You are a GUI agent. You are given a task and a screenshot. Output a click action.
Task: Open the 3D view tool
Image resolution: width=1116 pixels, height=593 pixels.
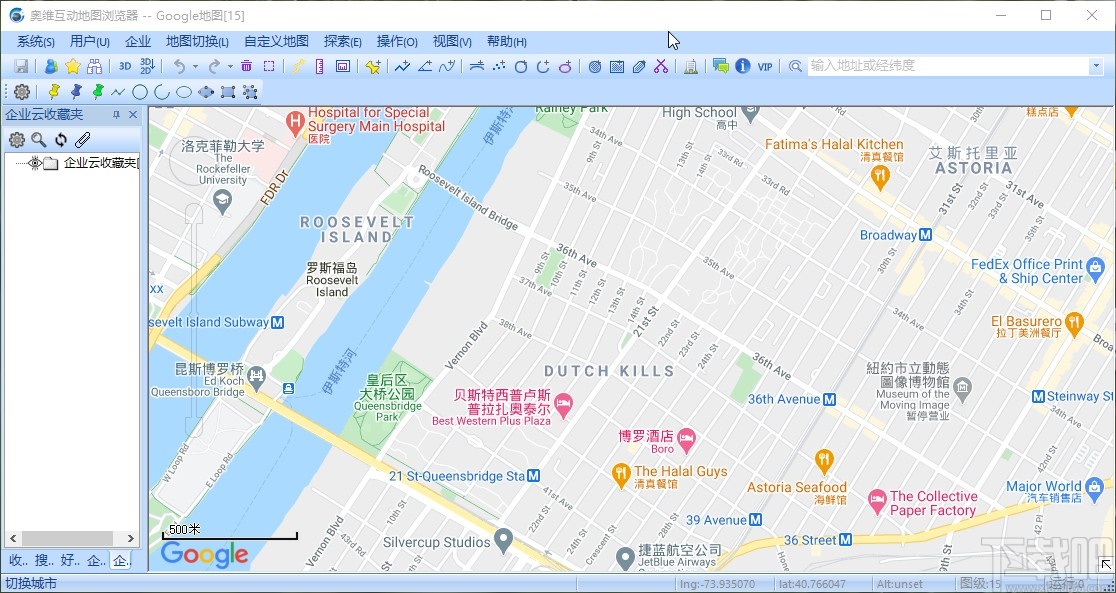click(124, 66)
